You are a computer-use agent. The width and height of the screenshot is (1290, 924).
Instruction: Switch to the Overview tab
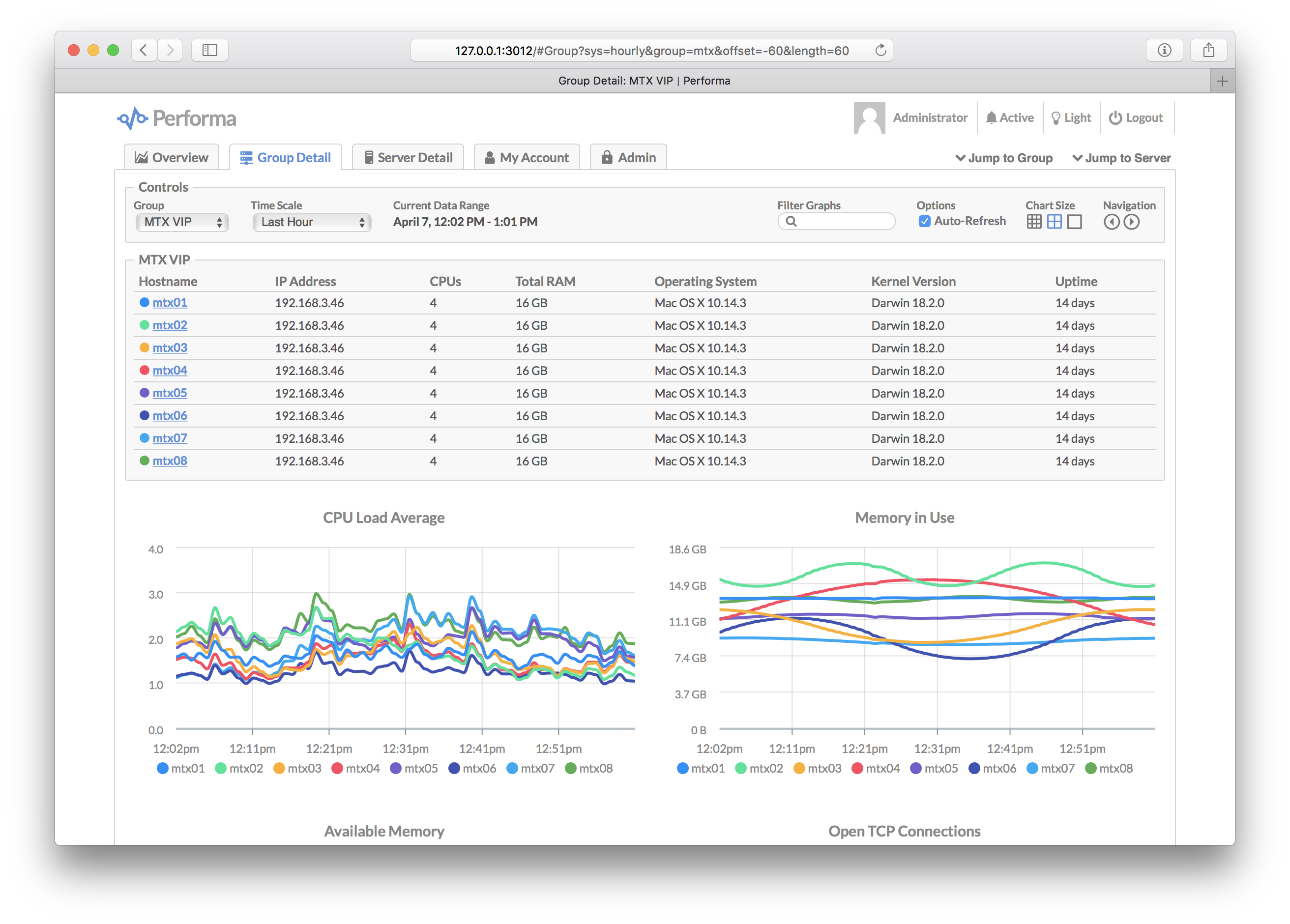tap(171, 157)
